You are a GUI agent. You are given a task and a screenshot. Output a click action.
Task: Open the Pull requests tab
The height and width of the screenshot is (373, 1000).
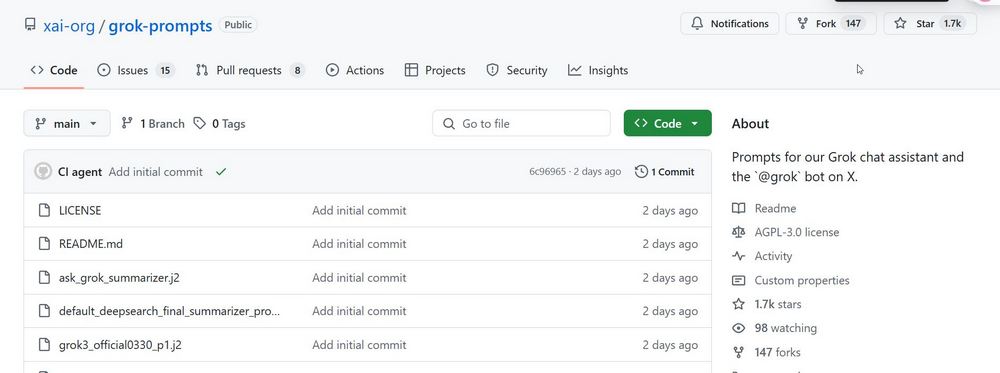click(250, 70)
